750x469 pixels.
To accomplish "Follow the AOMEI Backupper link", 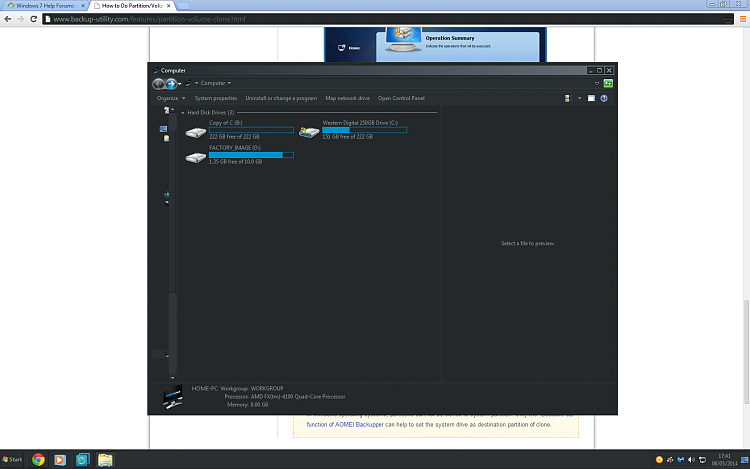I will pyautogui.click(x=345, y=425).
